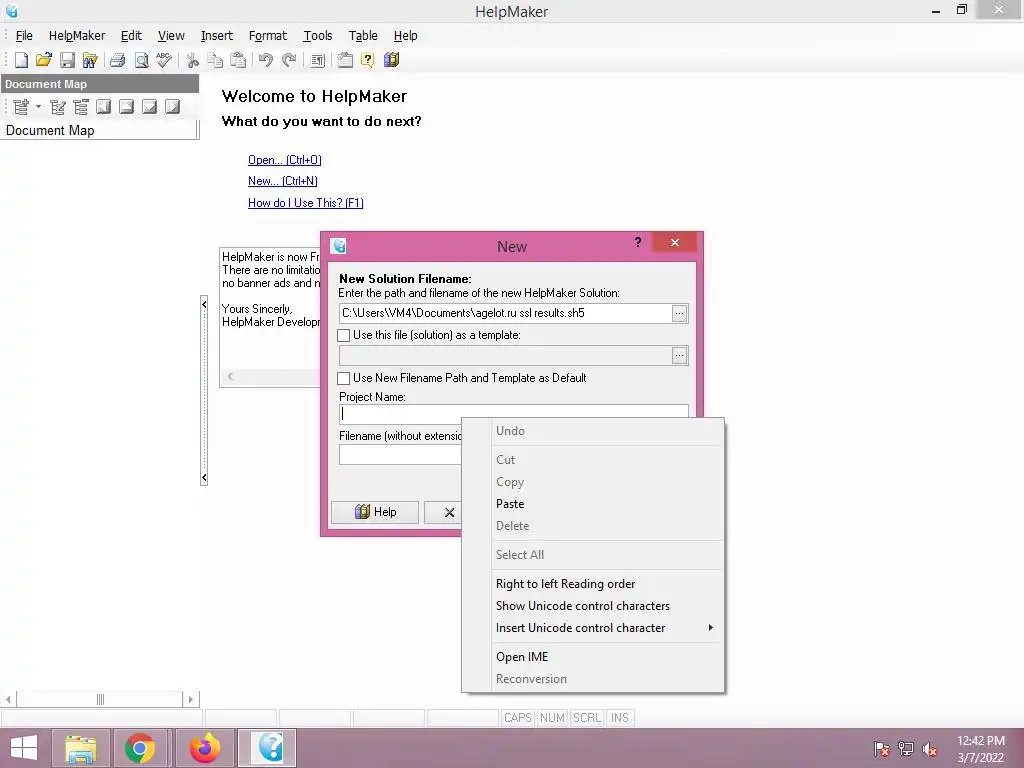This screenshot has height=768, width=1024.
Task: Click the move topic left arrow icon
Action: tap(104, 106)
